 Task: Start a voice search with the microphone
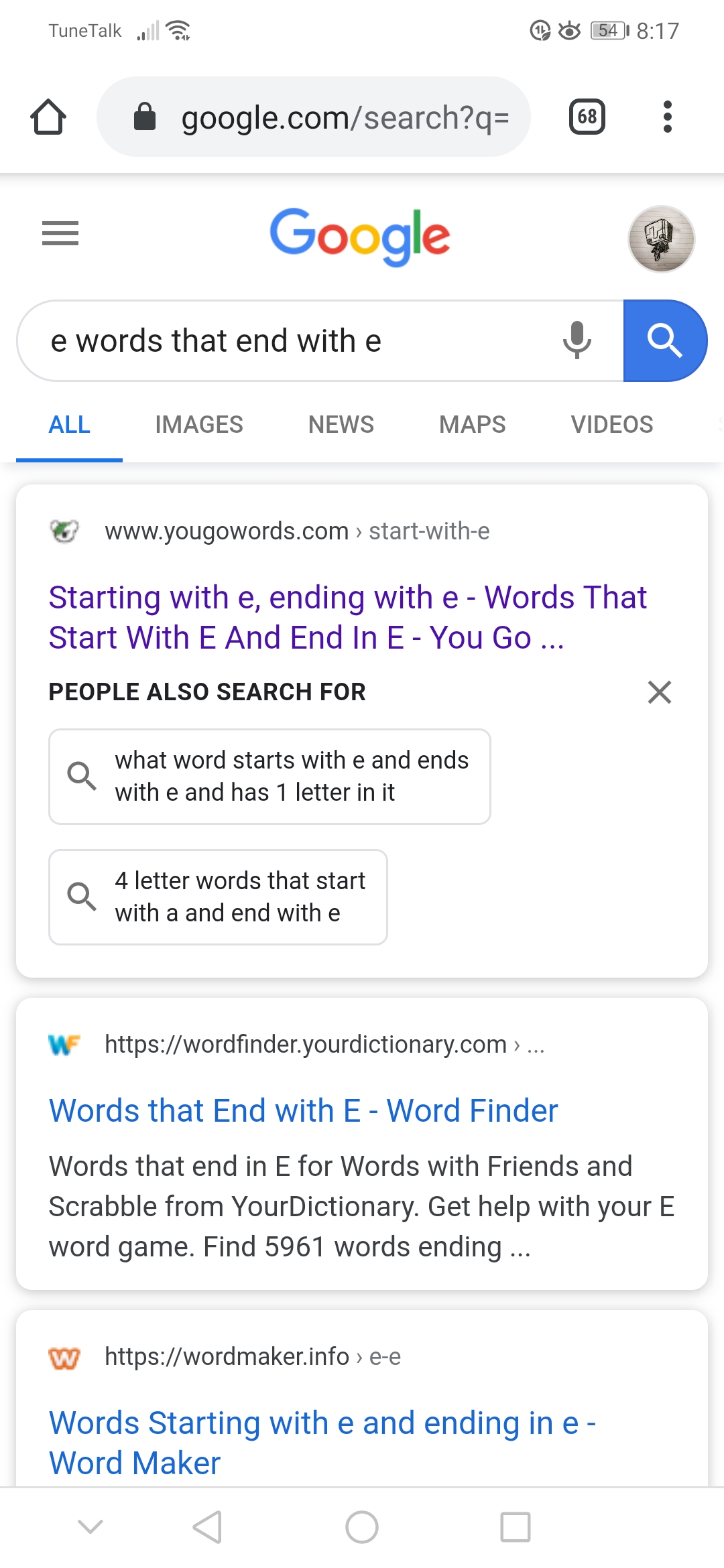click(578, 340)
